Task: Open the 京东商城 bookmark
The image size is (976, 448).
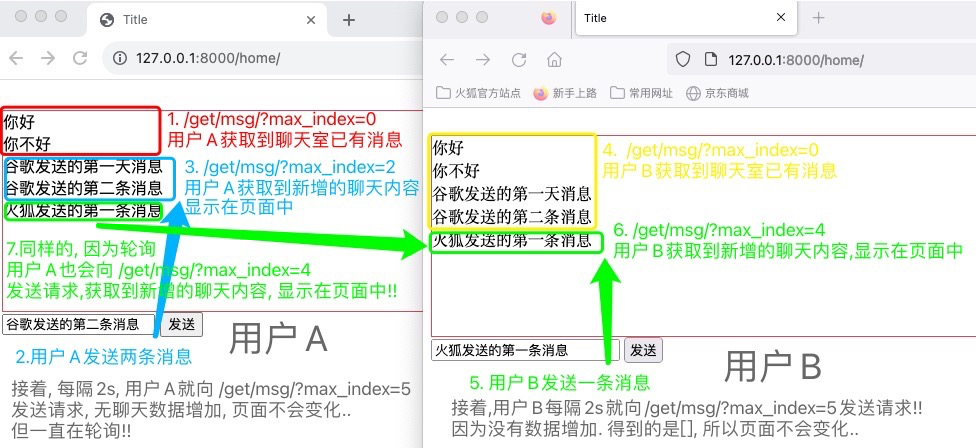Action: pos(717,93)
